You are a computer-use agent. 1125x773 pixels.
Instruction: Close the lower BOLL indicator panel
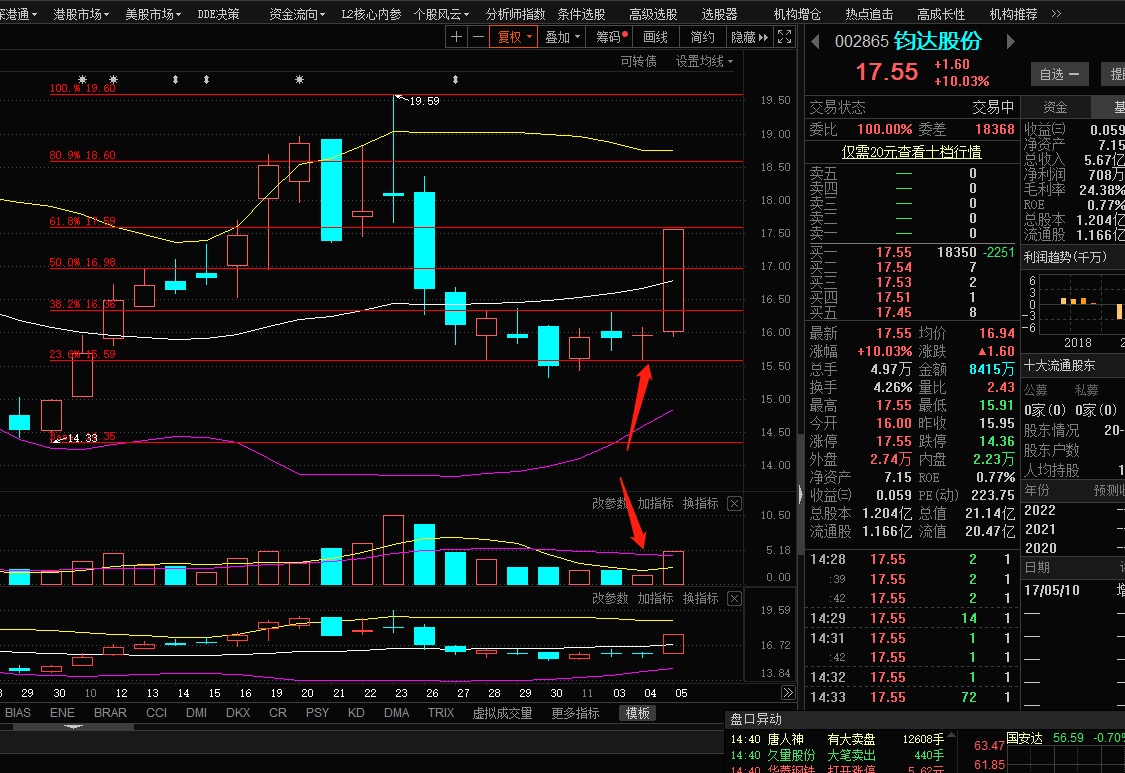pos(734,599)
